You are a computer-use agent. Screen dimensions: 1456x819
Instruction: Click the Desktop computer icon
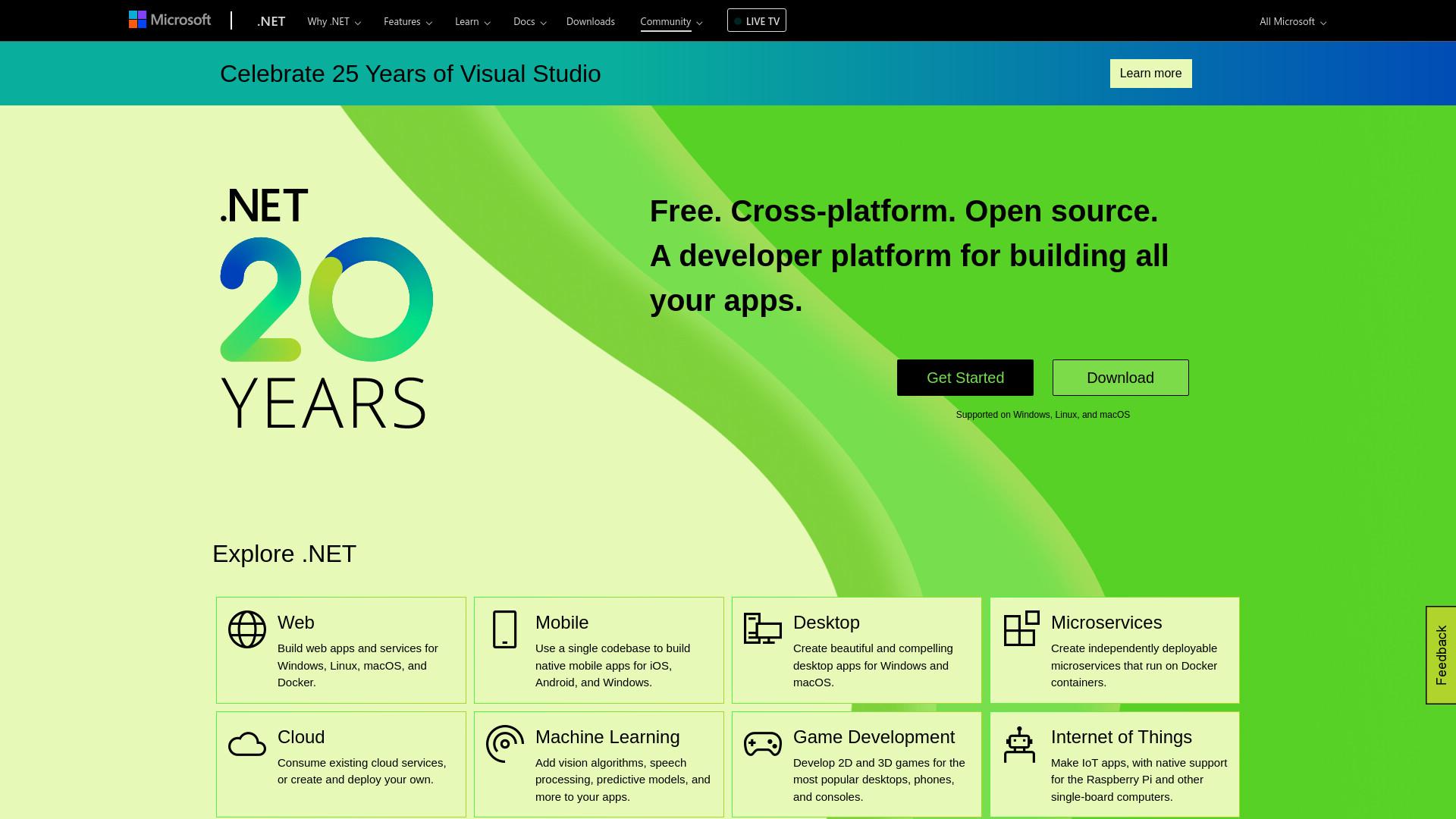pos(763,629)
